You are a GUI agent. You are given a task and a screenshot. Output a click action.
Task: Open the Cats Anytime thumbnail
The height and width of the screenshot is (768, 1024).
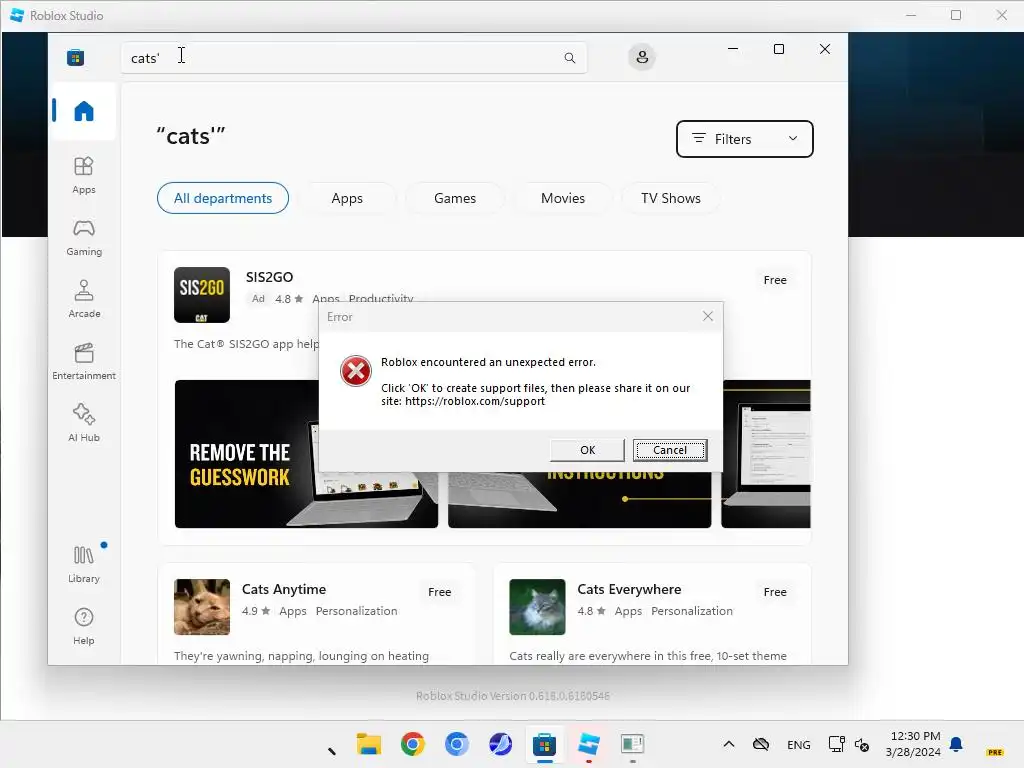[x=202, y=607]
